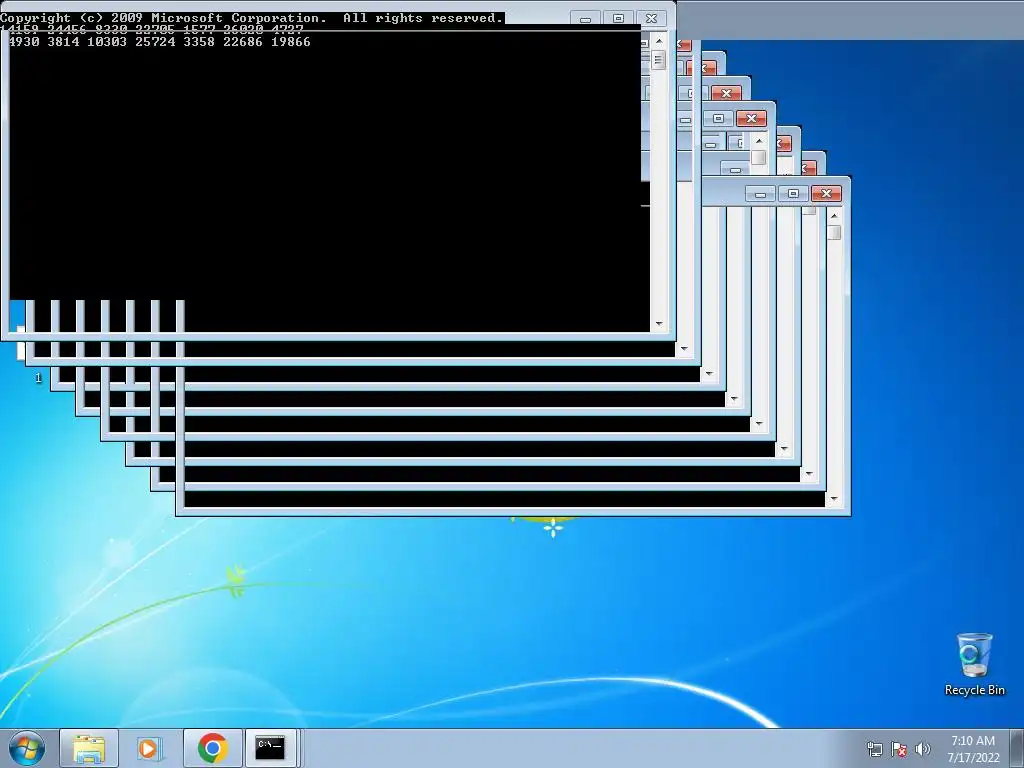The width and height of the screenshot is (1024, 768).
Task: Click the date 7/17/2022 in the tray
Action: point(973,758)
